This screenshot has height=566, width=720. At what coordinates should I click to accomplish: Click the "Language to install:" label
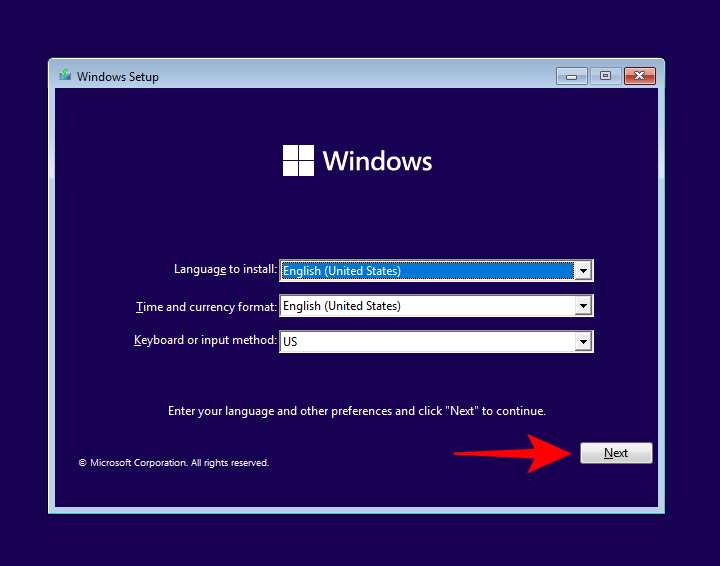[x=225, y=269]
